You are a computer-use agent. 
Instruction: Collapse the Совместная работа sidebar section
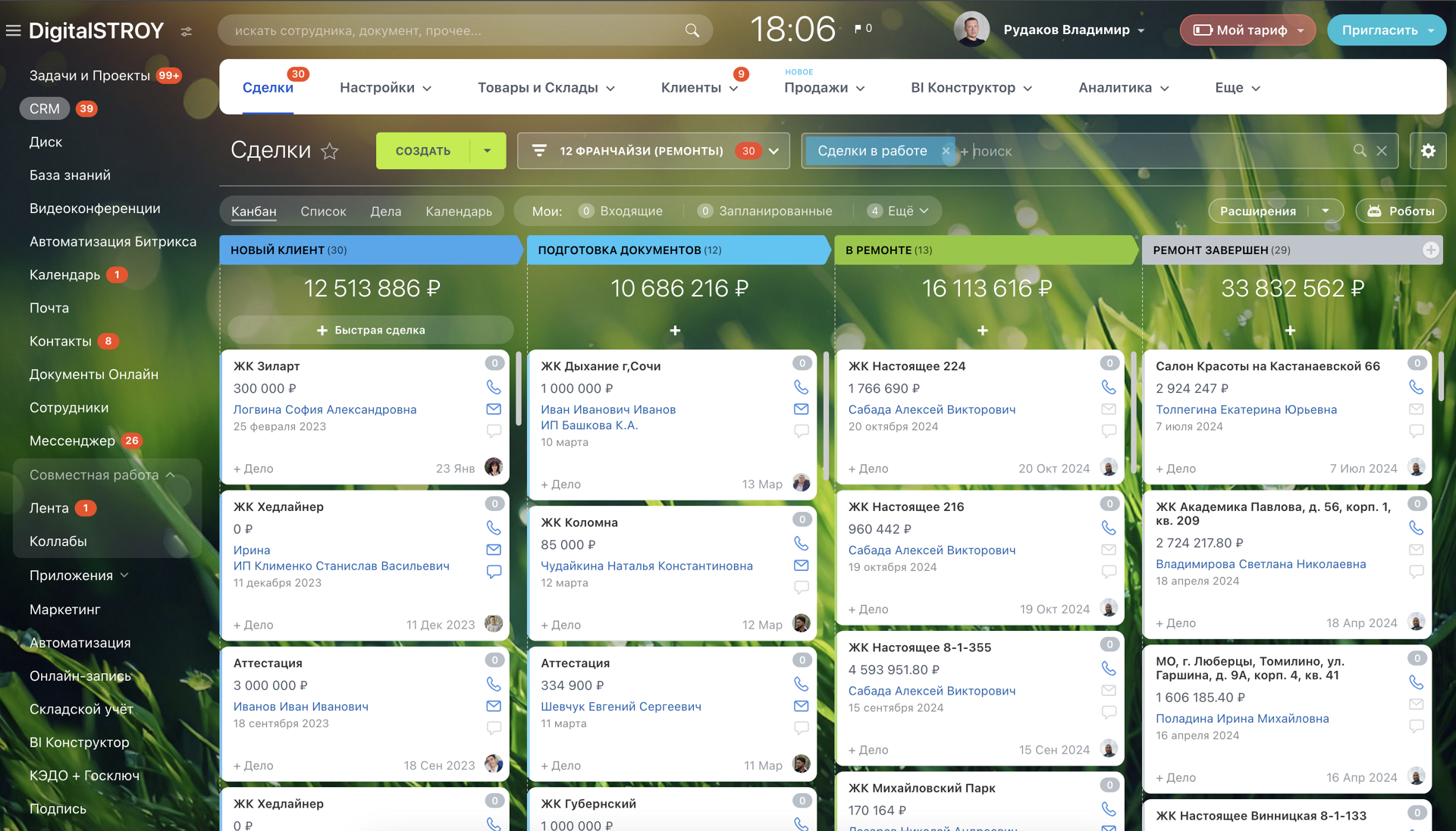pos(171,475)
